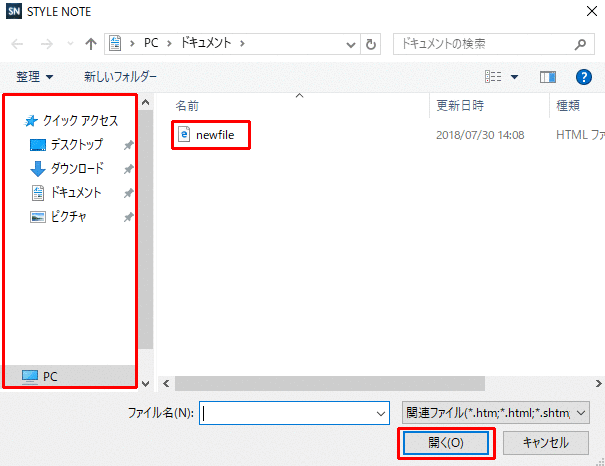Viewport: 605px width, 466px height.
Task: Click the refresh button beside address bar
Action: (372, 44)
